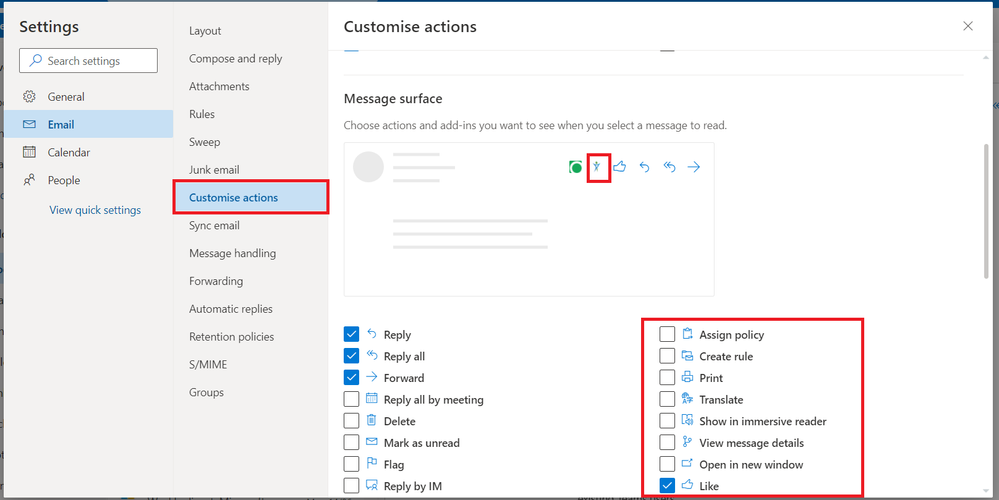This screenshot has height=500, width=999.
Task: Enable the Flag checkbox
Action: [351, 464]
